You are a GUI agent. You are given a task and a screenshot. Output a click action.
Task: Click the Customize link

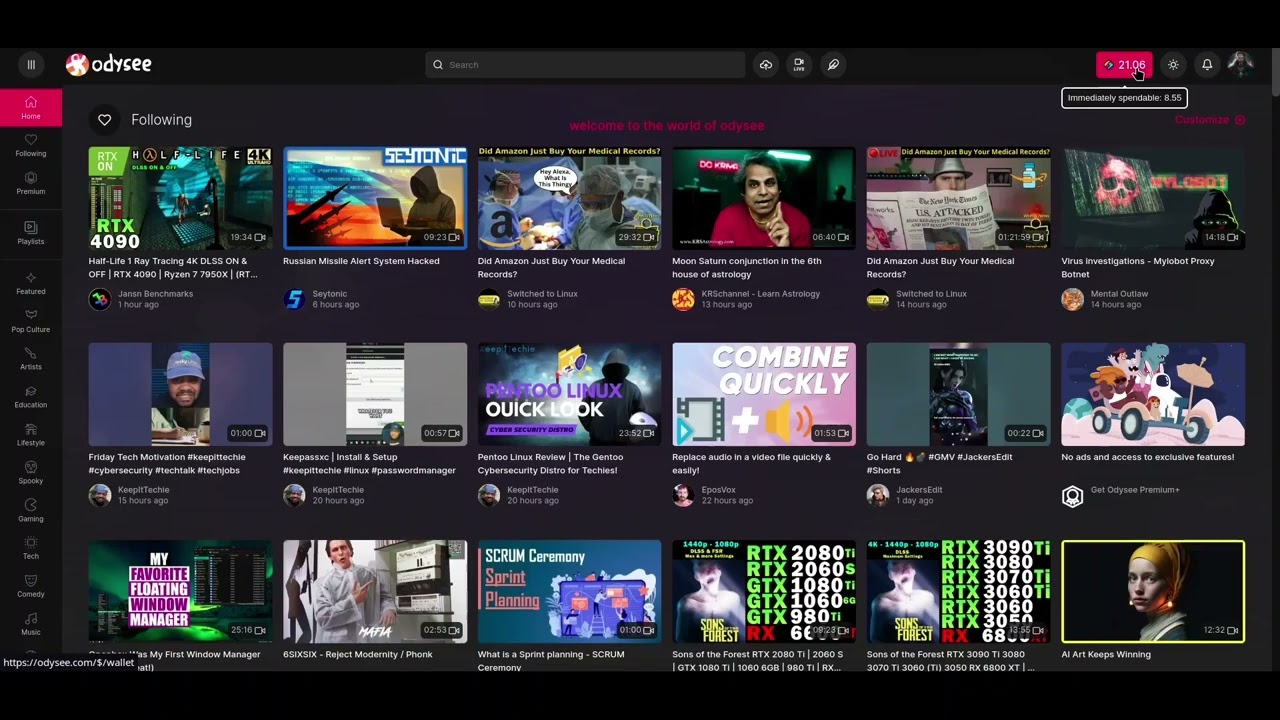[1210, 120]
